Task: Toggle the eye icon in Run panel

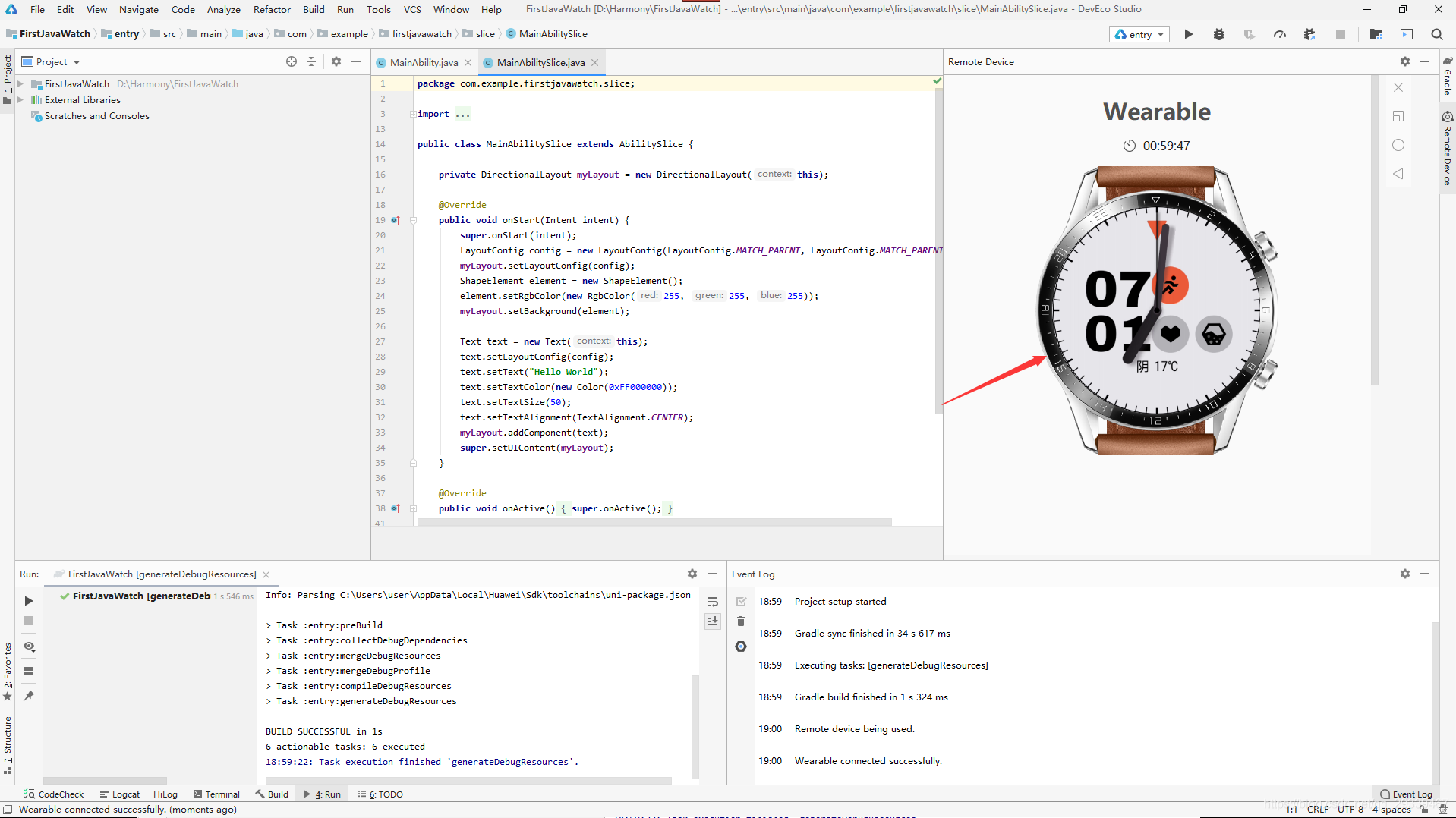Action: pos(29,647)
